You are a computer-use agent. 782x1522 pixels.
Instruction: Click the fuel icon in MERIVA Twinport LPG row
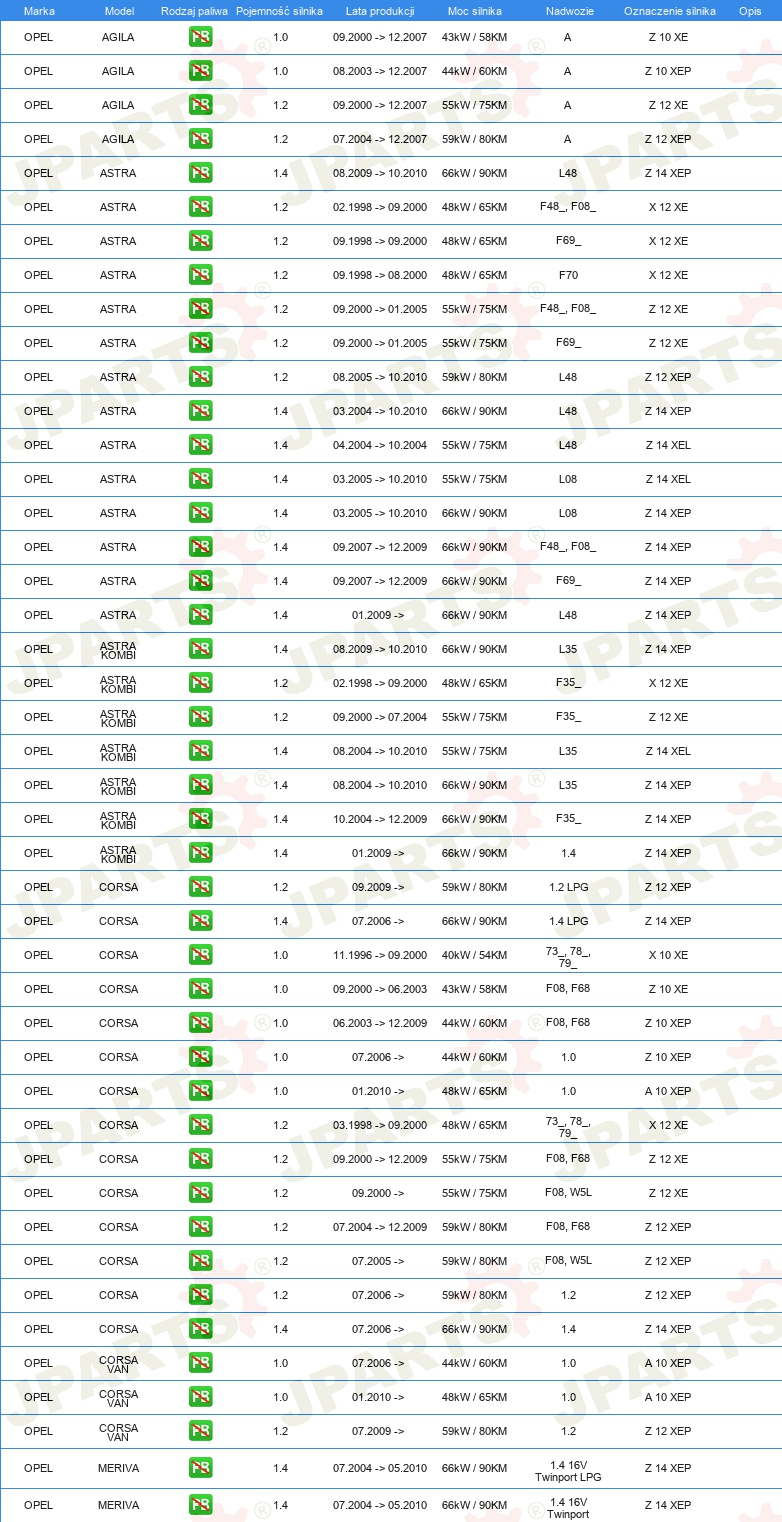[x=200, y=1468]
